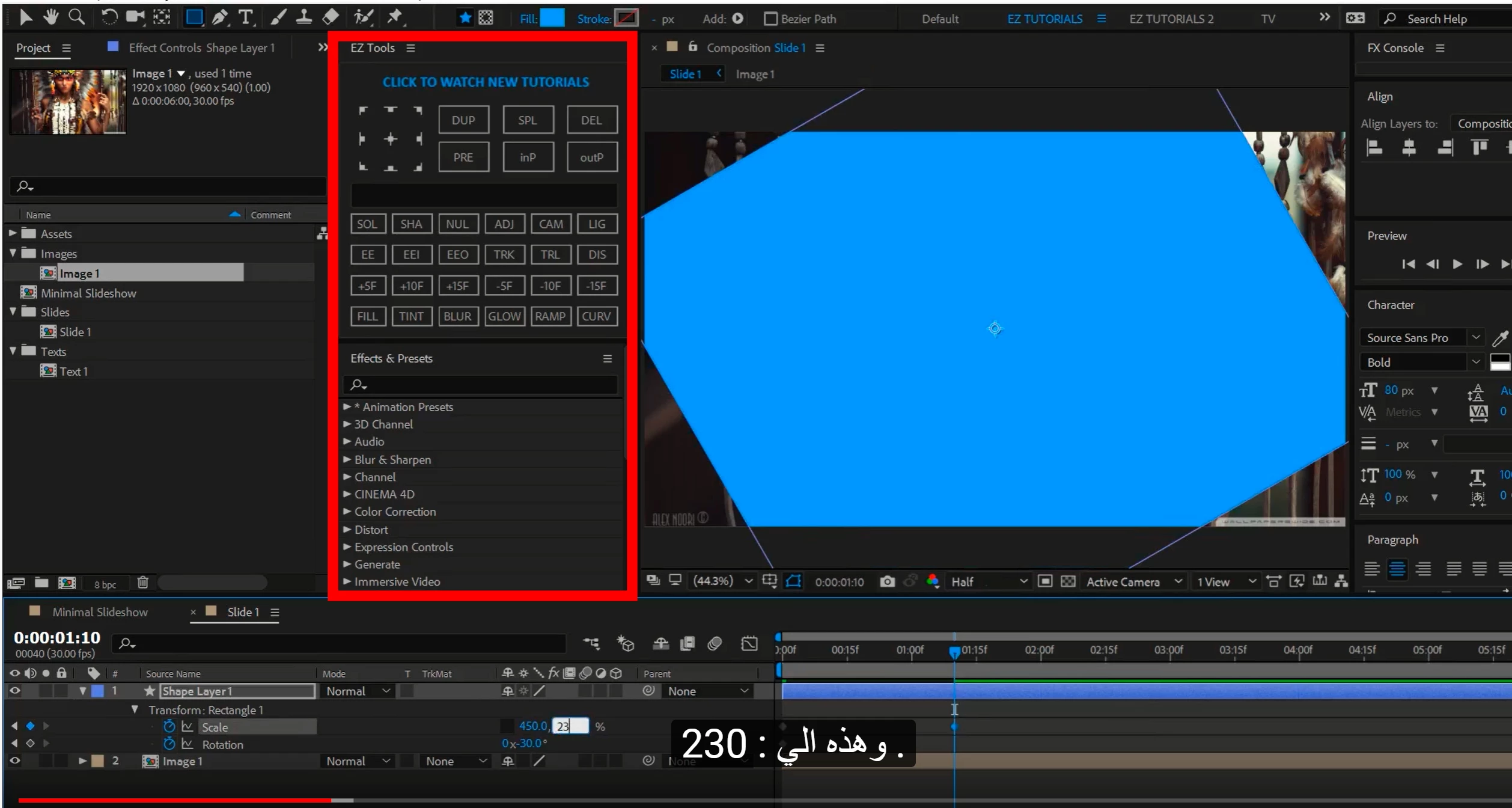1512x808 pixels.
Task: Hide Shape Layer 1 with eye icon
Action: pos(15,691)
